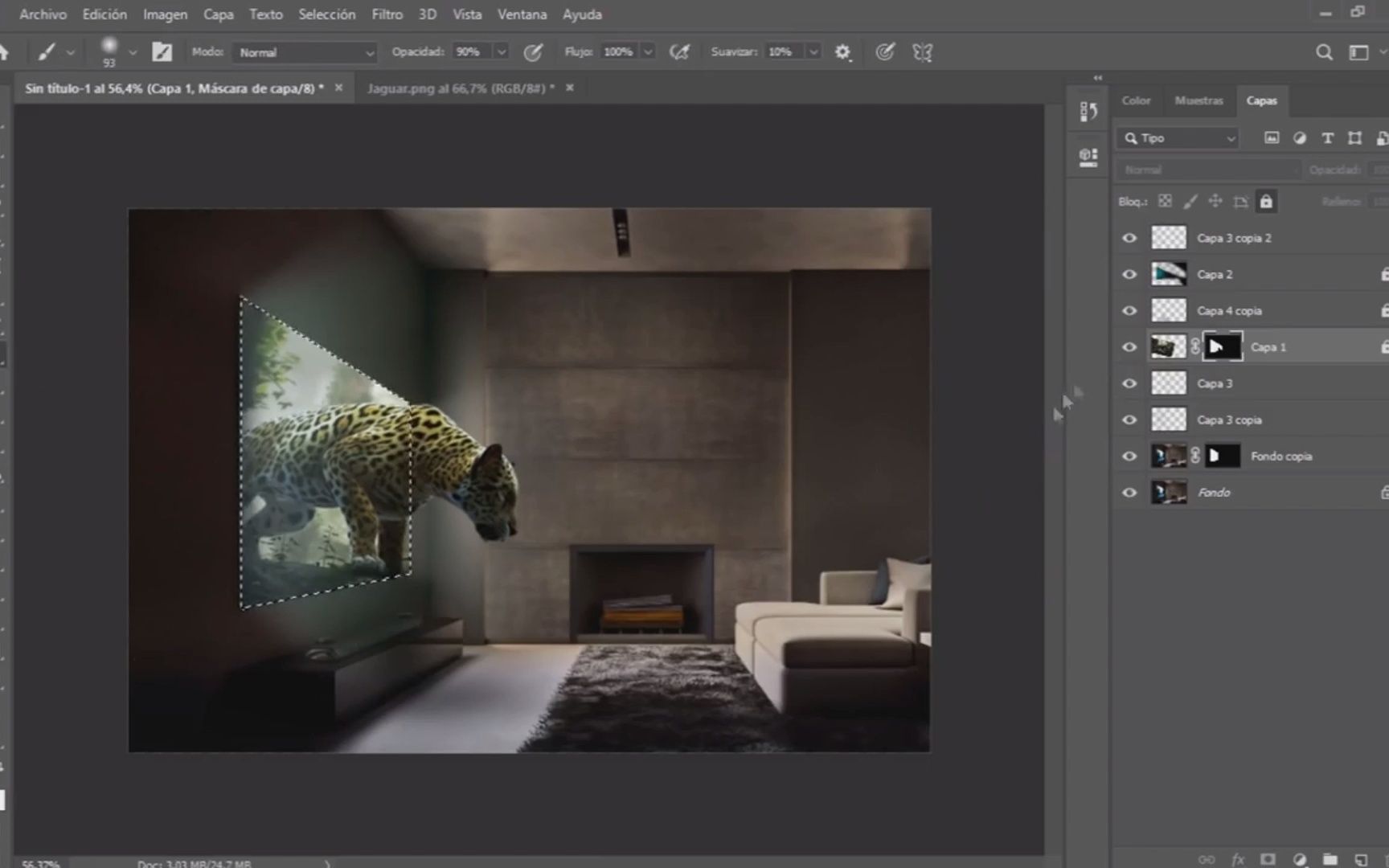
Task: Expand the Opacidad value dropdown
Action: 502,52
